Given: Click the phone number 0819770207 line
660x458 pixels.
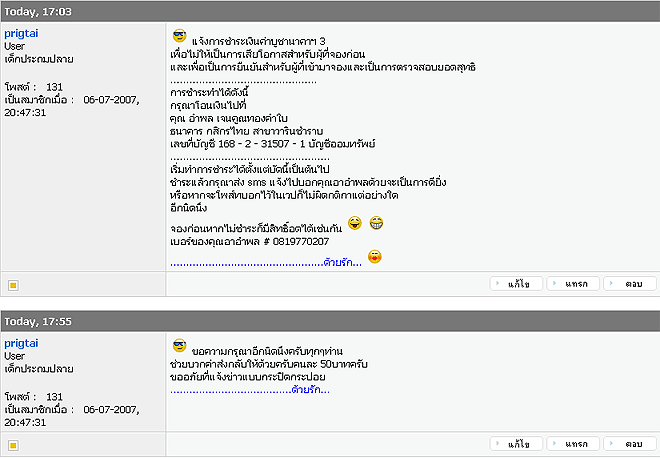Looking at the screenshot, I should click(250, 242).
